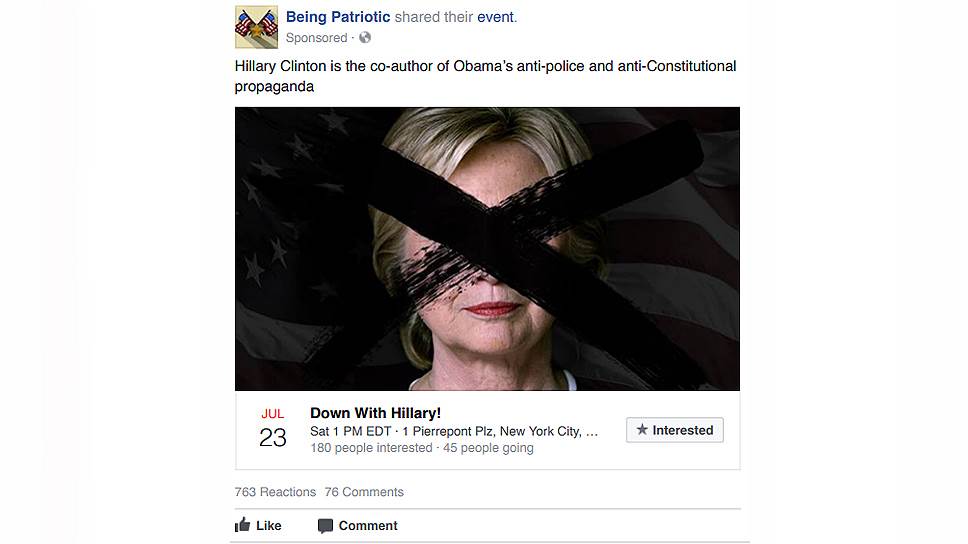The height and width of the screenshot is (544, 968).
Task: Click the Comment text label
Action: [368, 525]
